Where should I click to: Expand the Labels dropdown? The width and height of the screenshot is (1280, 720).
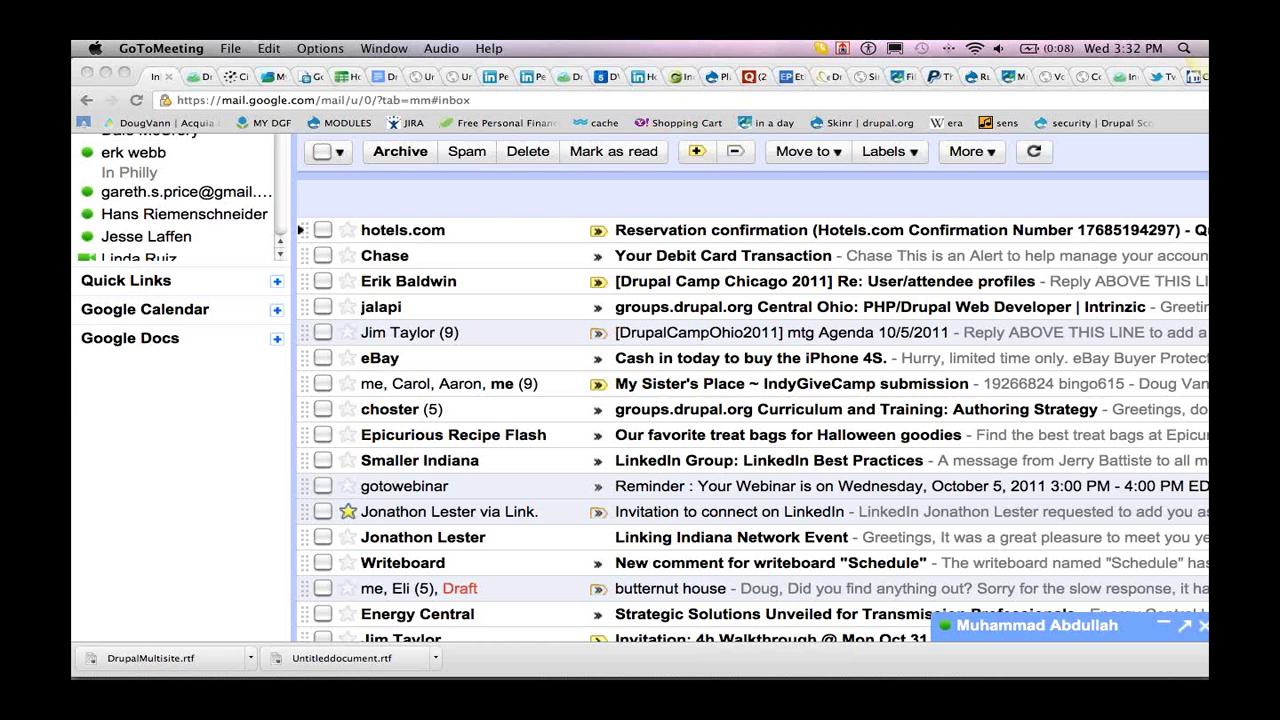(x=889, y=151)
